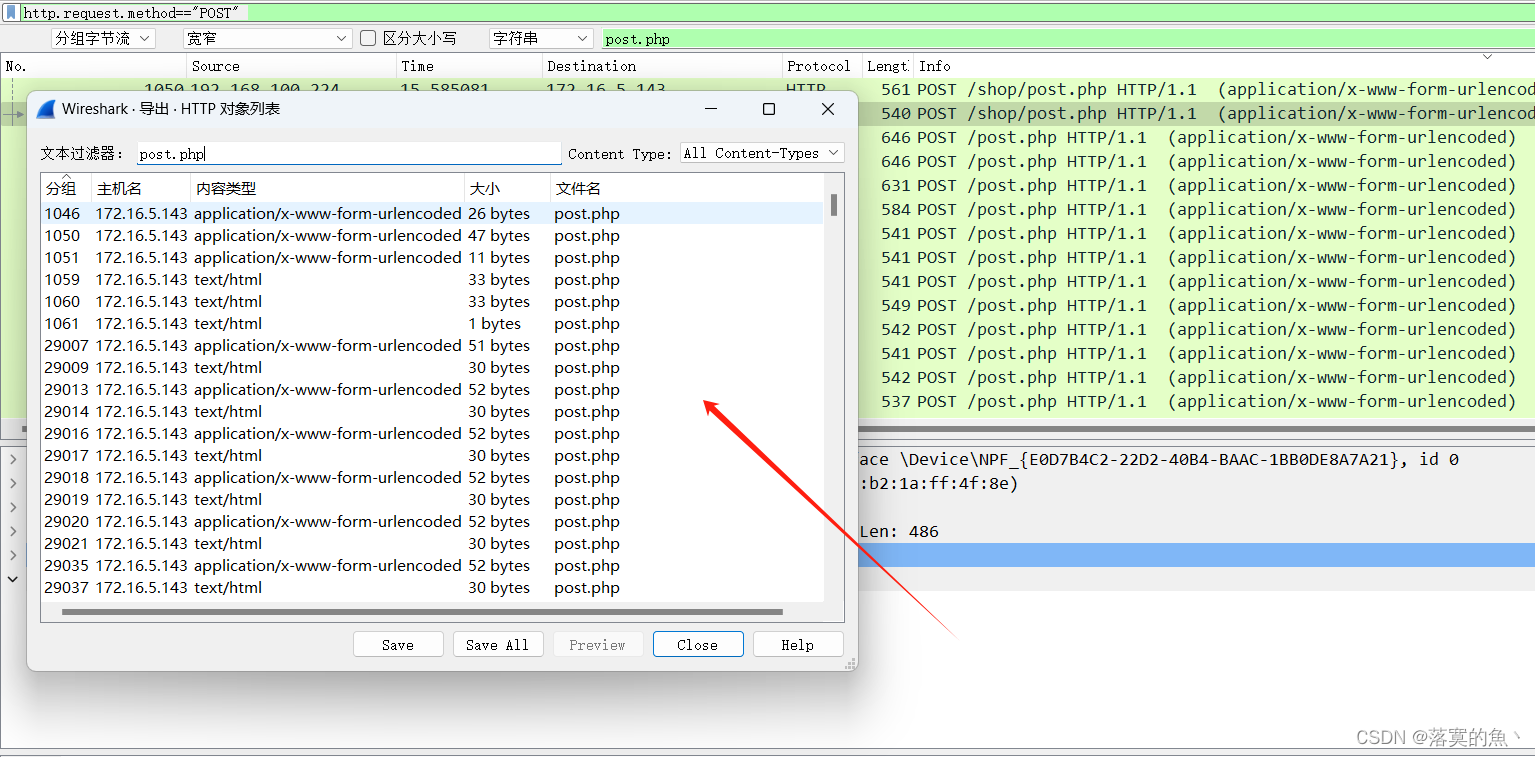Screen dimensions: 1535x757
Task: Select the packet with length 561
Action: (1195, 90)
